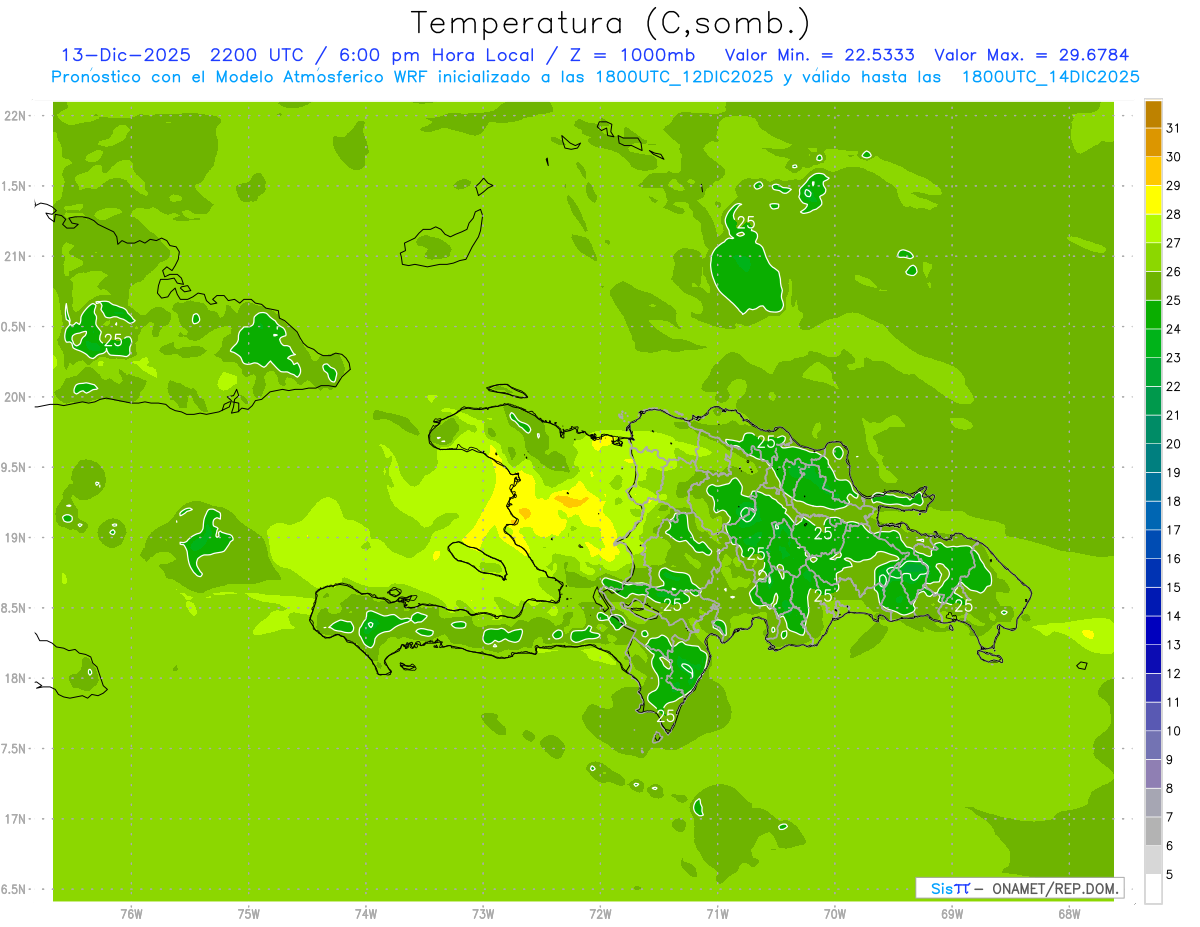
Task: Click the title "Temperatura (C,somb.)"
Action: [x=611, y=24]
